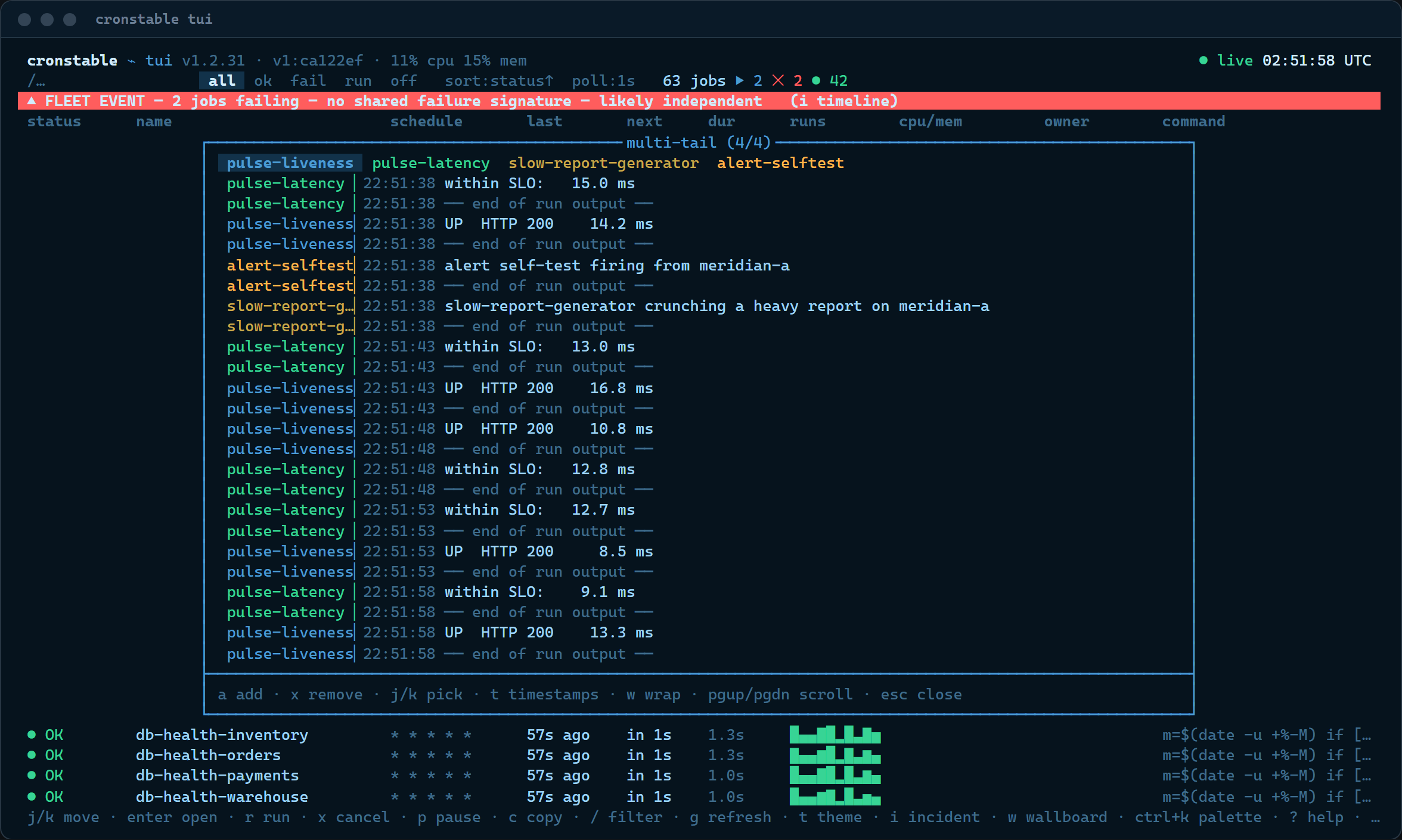This screenshot has width=1402, height=840.
Task: Sort by the owner column header
Action: (1066, 122)
